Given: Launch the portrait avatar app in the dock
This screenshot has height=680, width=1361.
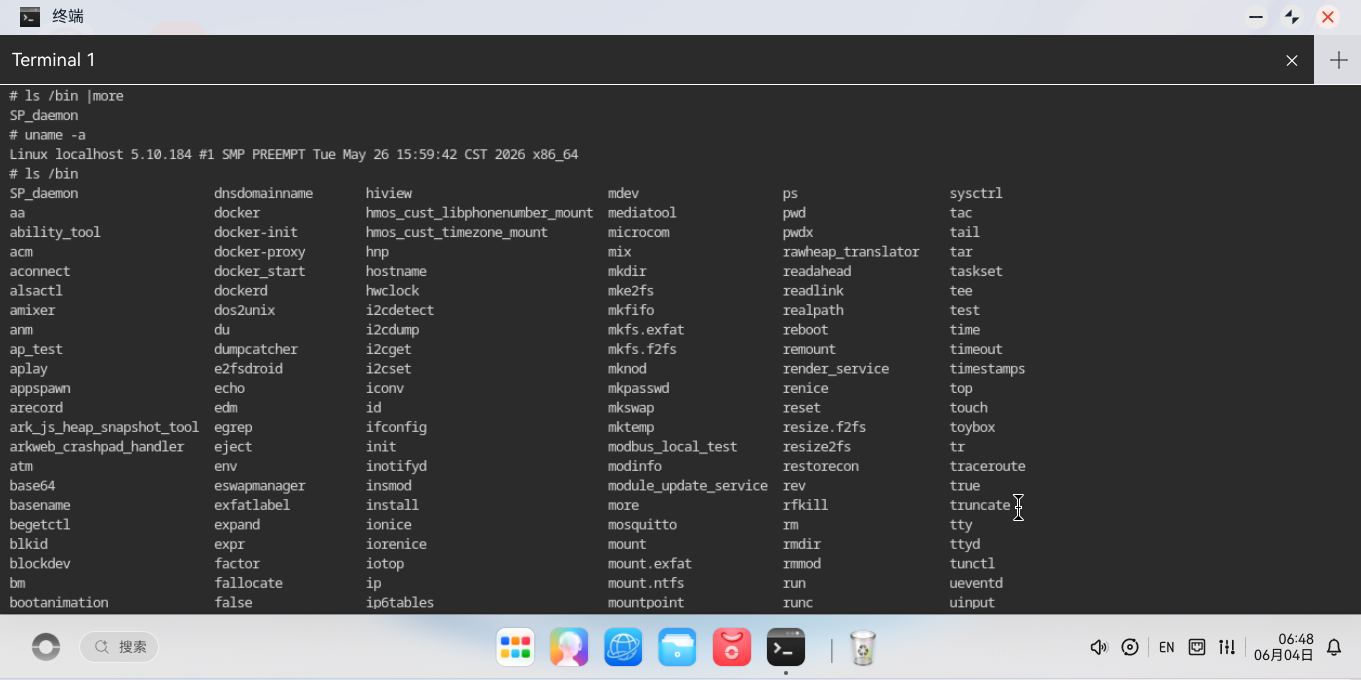Looking at the screenshot, I should [x=569, y=647].
